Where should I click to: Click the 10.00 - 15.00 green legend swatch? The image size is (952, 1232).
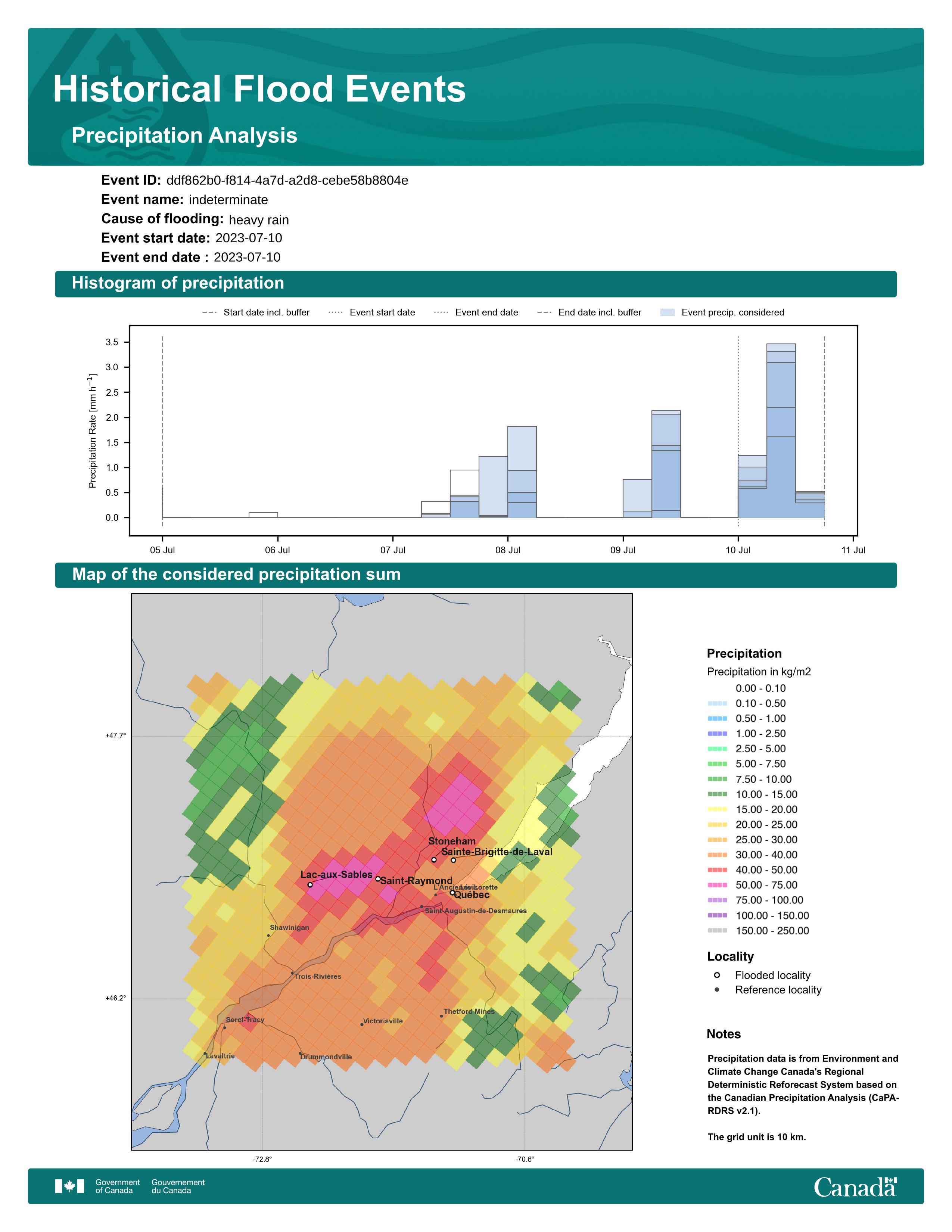point(718,794)
